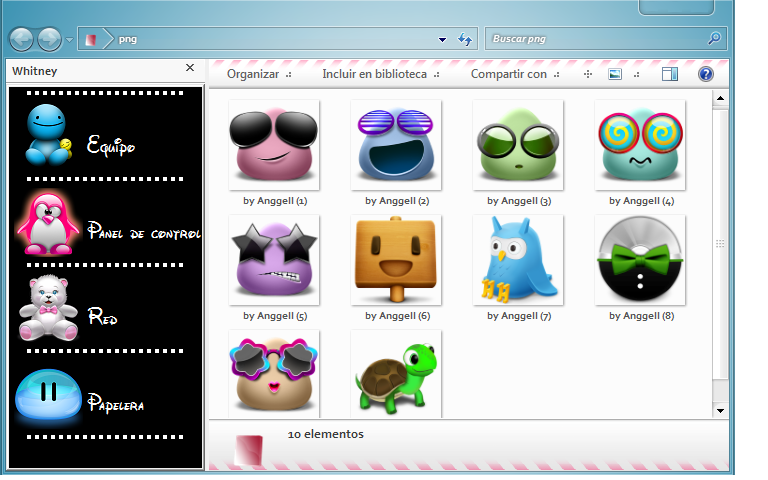Image resolution: width=768 pixels, height=480 pixels.
Task: Select teal blob with spiral glasses thumbnail
Action: tap(640, 145)
